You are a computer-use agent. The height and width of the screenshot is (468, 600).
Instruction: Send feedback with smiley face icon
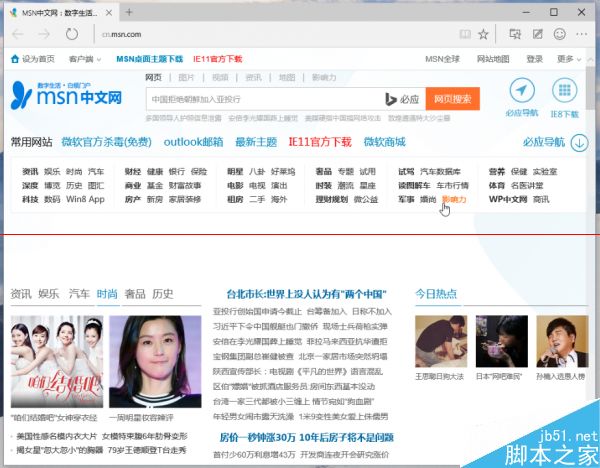click(x=559, y=34)
